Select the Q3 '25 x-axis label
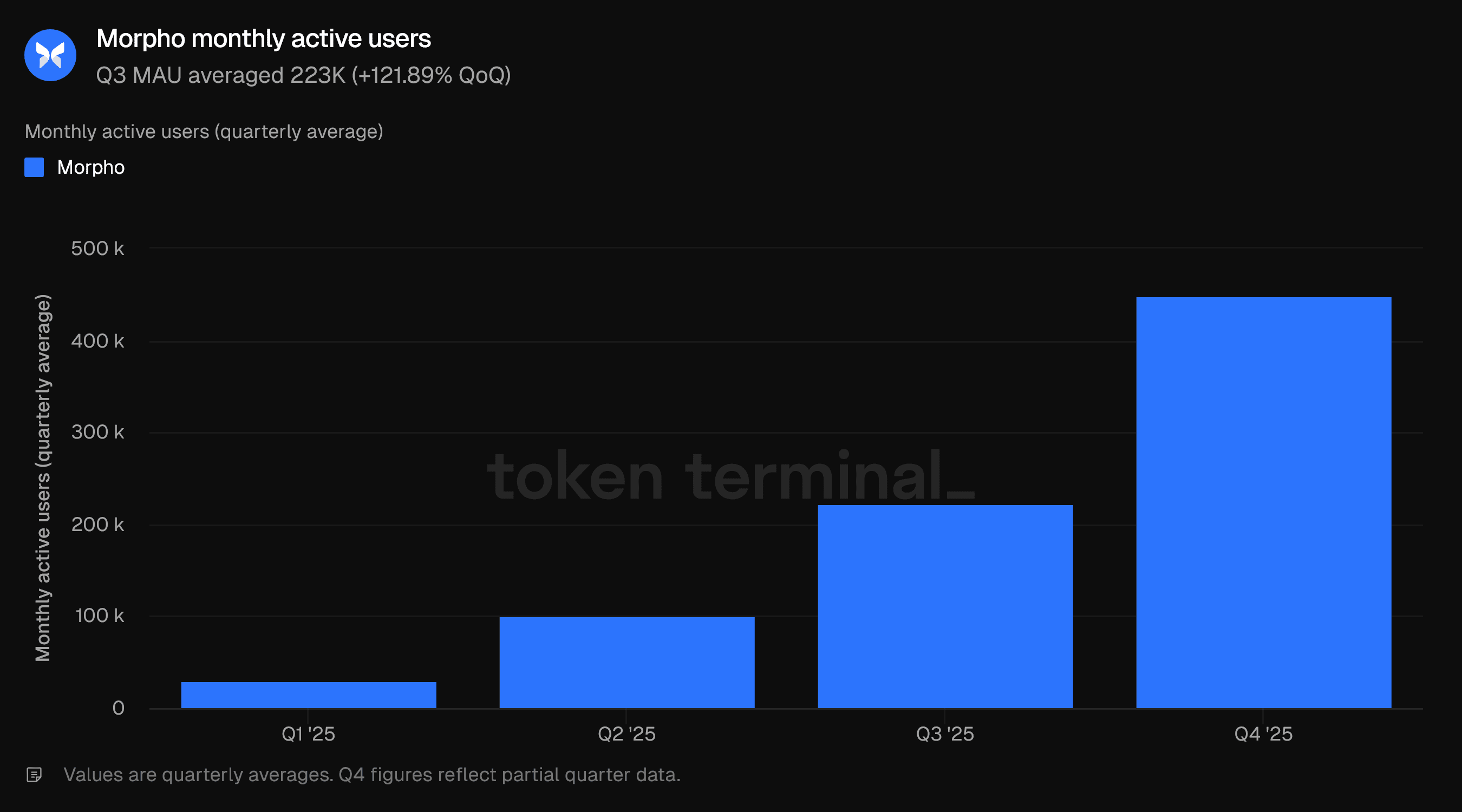1462x812 pixels. (945, 734)
